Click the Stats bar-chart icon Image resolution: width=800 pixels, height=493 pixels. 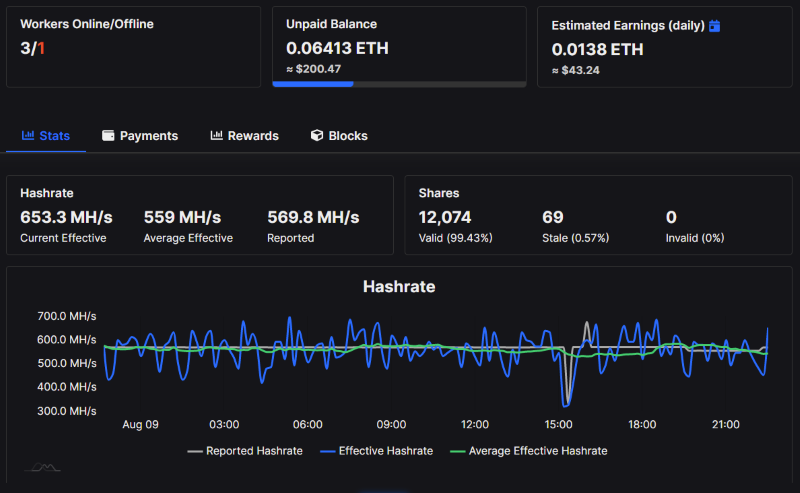coord(28,135)
